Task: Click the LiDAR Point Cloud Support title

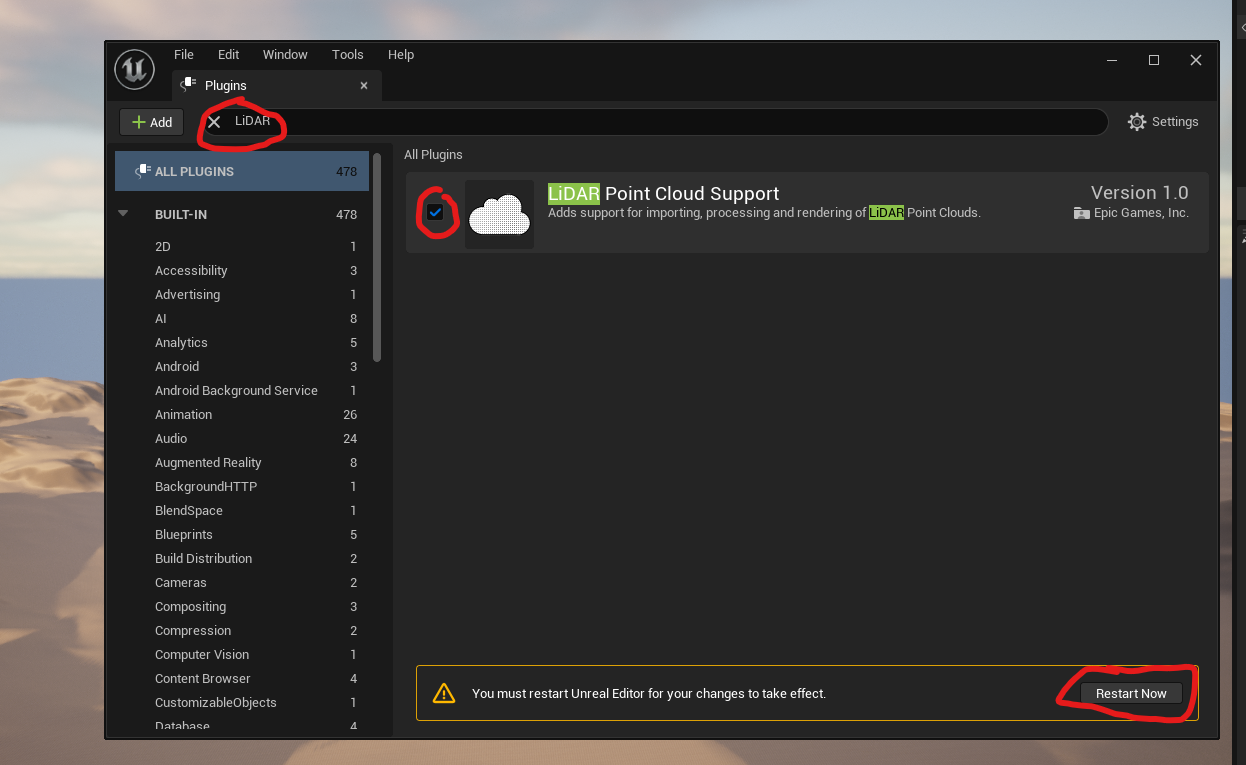Action: tap(663, 193)
